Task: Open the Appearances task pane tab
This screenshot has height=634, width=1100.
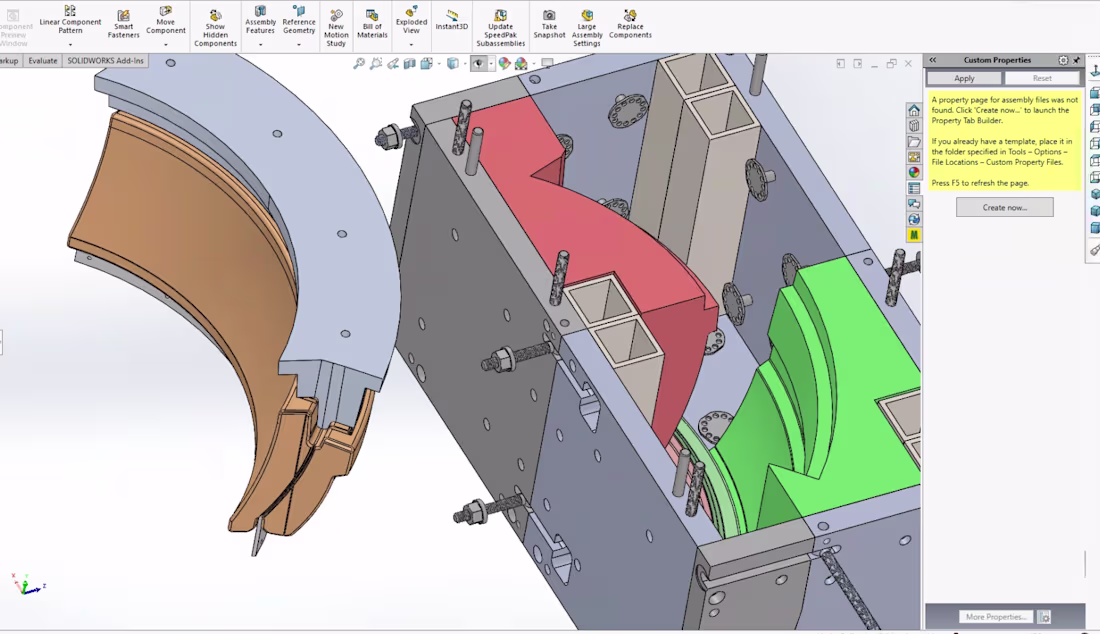Action: [914, 173]
